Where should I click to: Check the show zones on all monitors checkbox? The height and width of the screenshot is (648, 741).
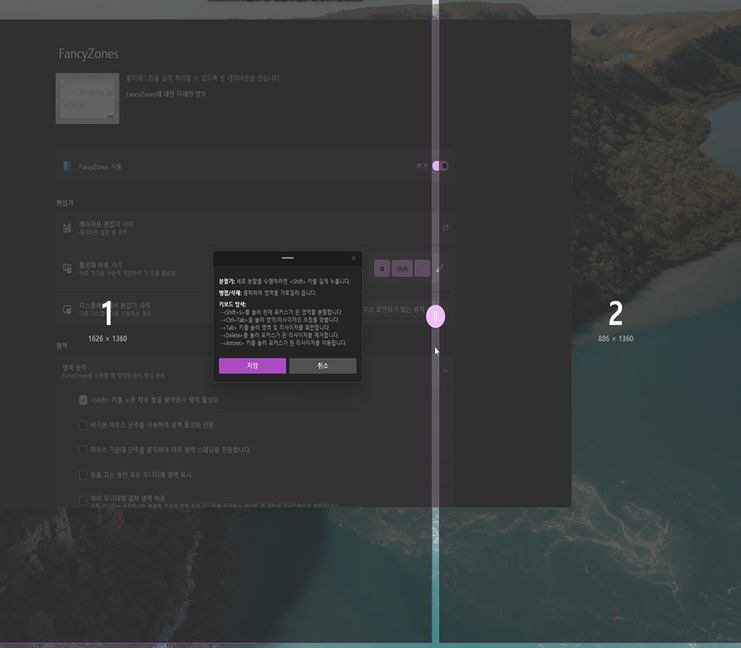tap(83, 475)
